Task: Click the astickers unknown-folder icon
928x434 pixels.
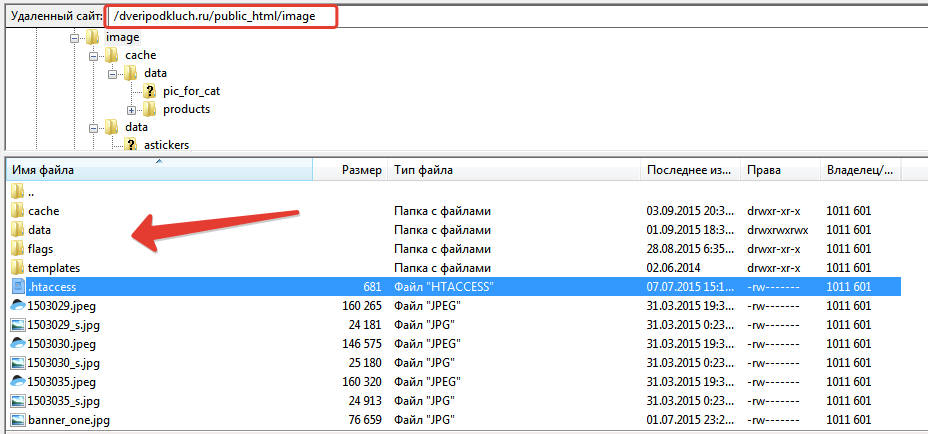Action: 130,145
